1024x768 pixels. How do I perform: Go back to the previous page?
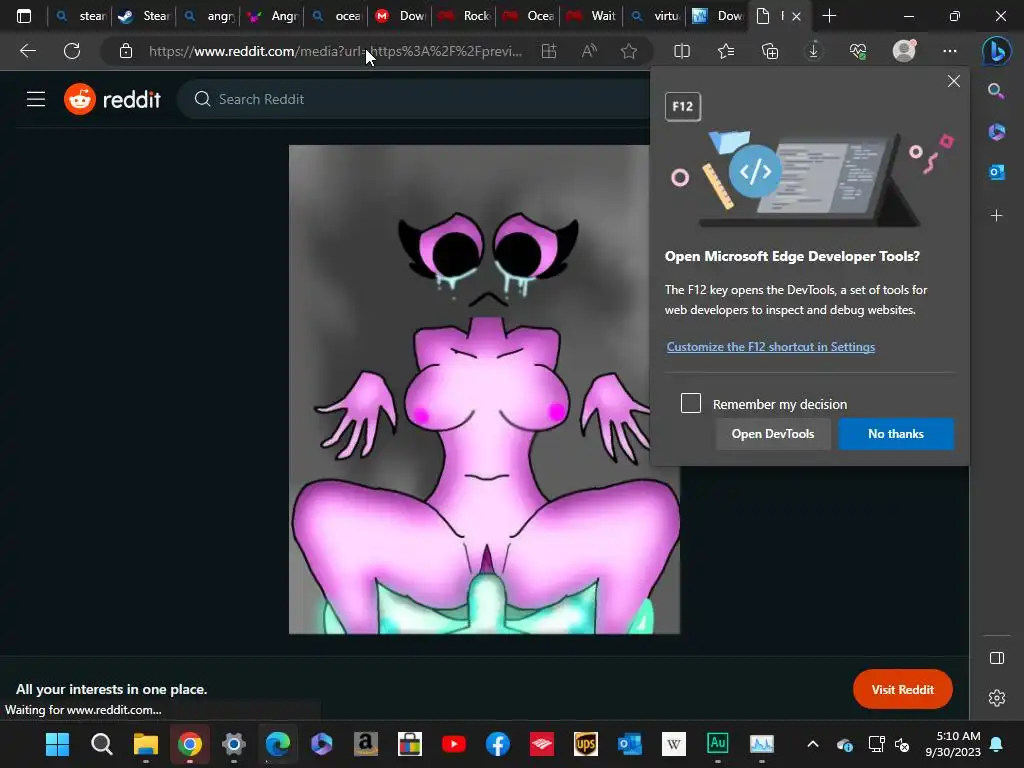tap(27, 51)
